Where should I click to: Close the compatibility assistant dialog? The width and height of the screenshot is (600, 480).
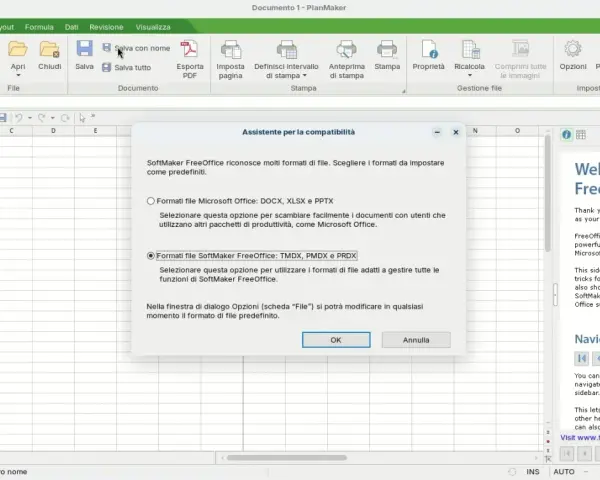(456, 132)
